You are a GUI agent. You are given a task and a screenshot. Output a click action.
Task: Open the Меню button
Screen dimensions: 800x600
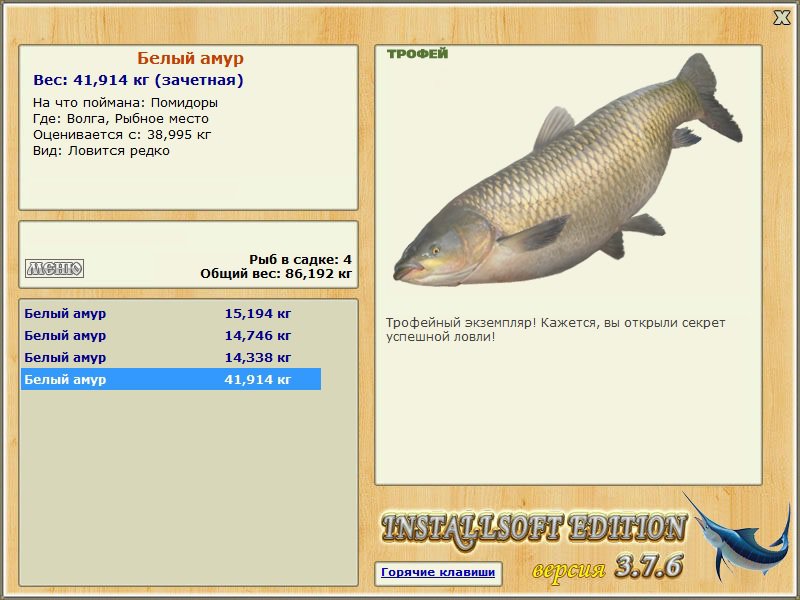(x=54, y=268)
